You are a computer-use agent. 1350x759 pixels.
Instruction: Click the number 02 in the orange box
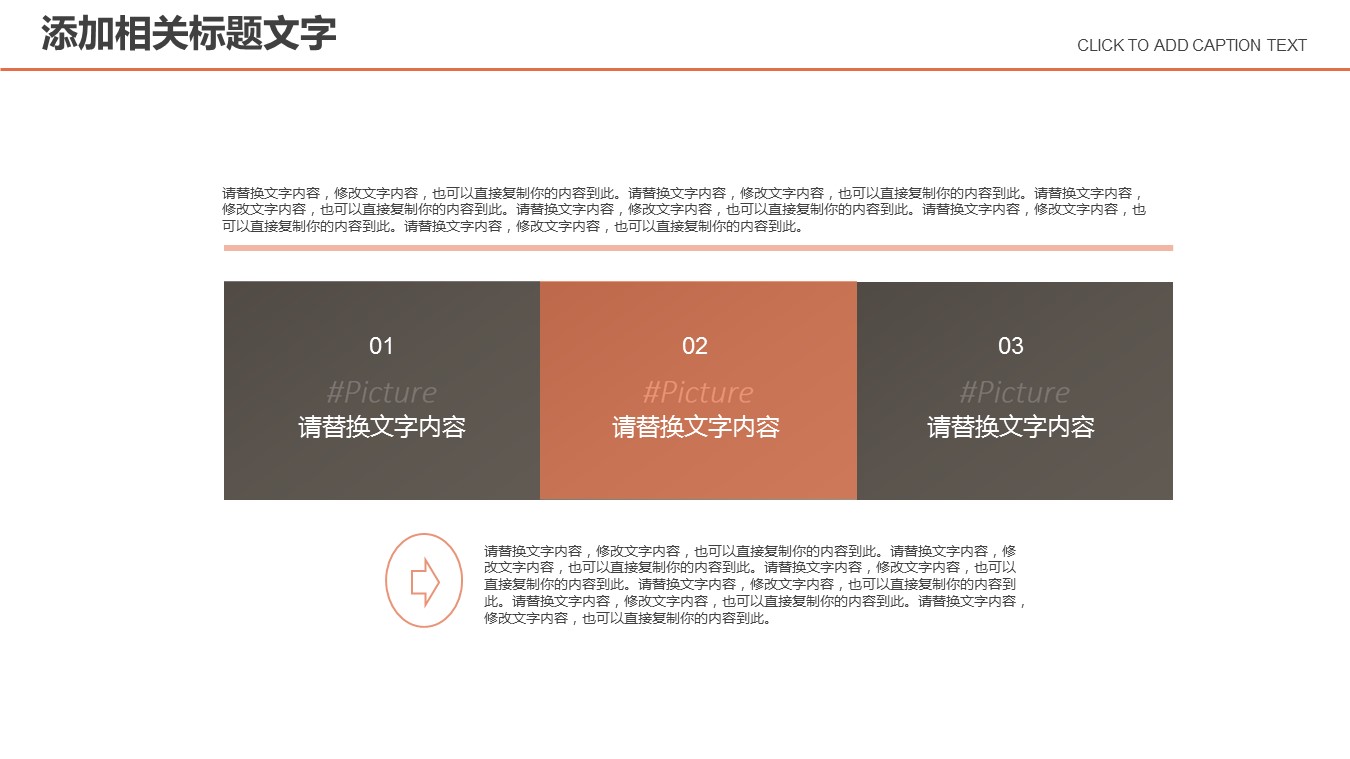(695, 346)
